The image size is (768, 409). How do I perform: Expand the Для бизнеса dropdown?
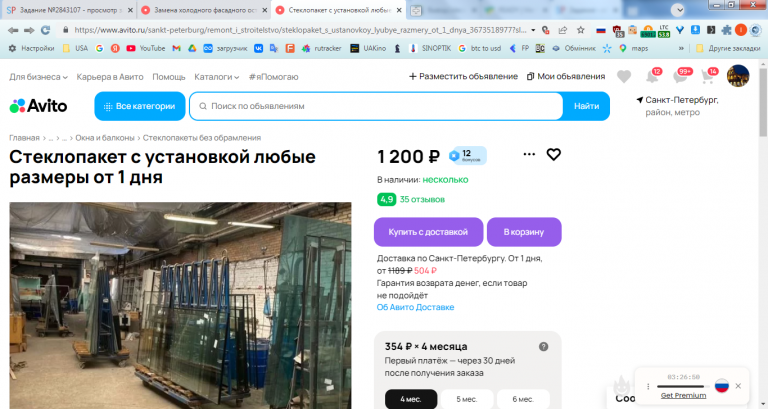[38, 77]
